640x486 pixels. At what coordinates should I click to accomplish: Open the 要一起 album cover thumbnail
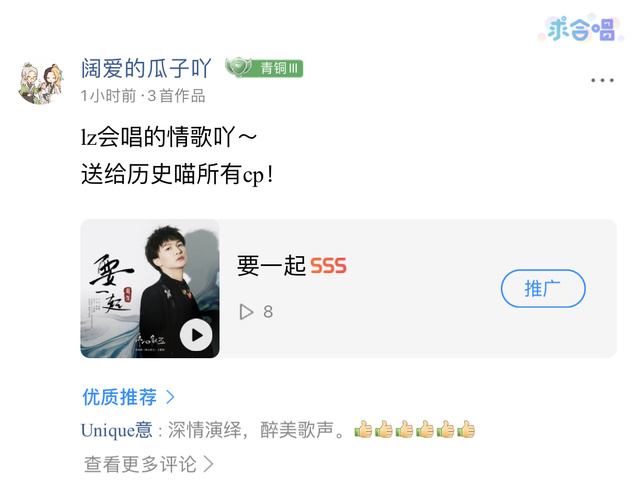[150, 288]
